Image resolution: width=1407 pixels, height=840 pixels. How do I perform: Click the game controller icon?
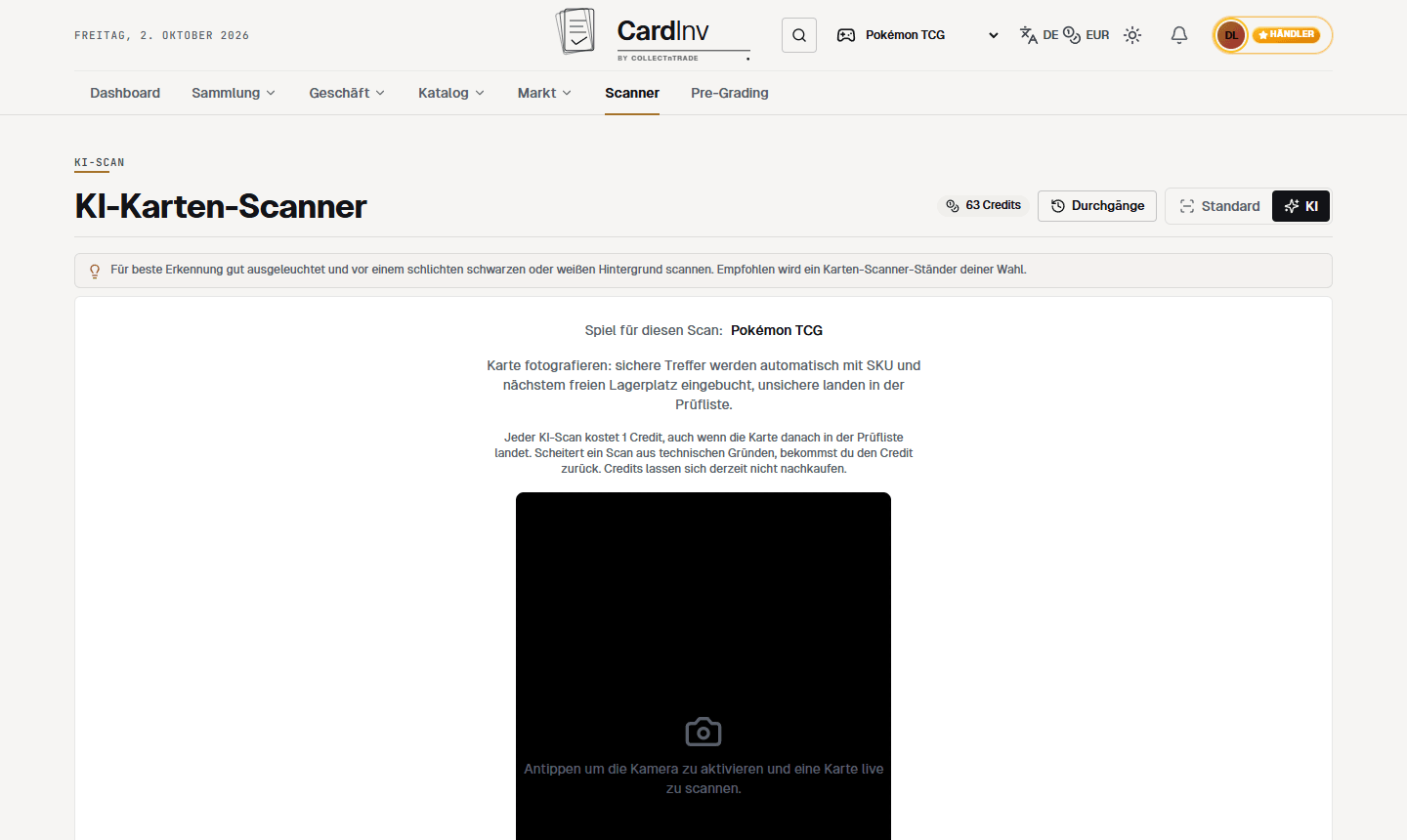pos(846,35)
